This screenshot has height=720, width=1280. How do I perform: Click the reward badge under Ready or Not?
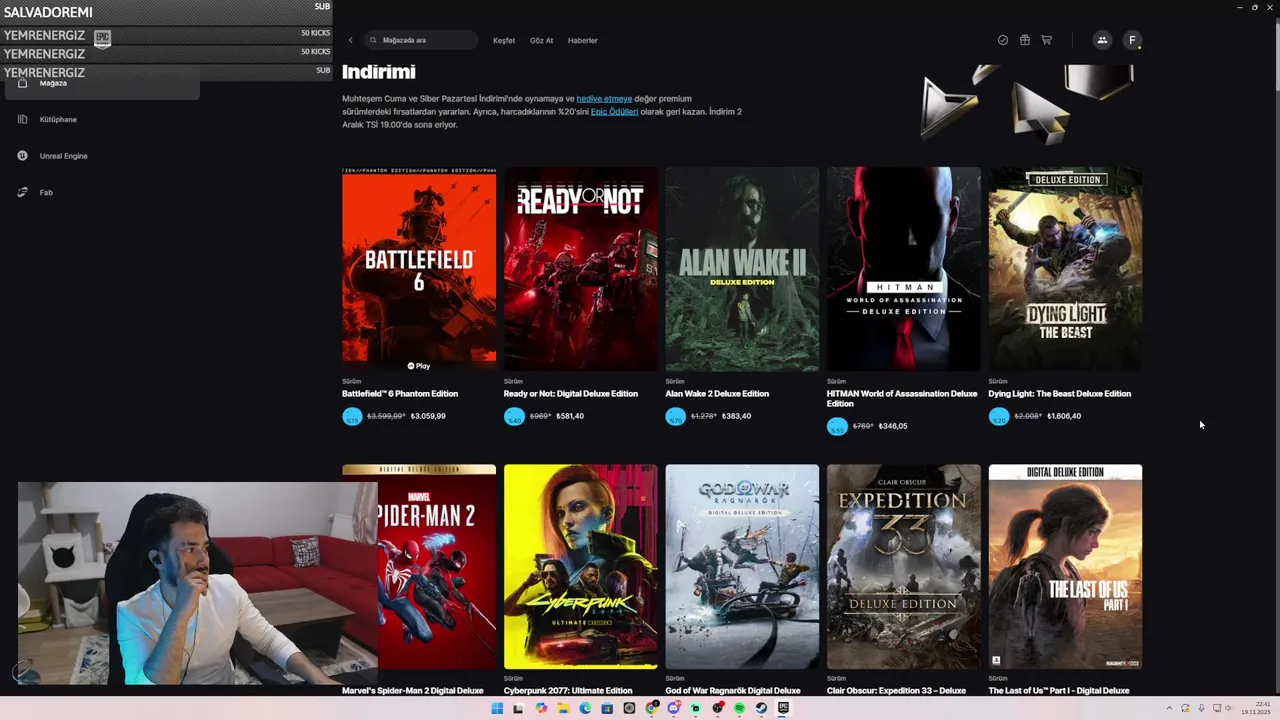pyautogui.click(x=514, y=417)
